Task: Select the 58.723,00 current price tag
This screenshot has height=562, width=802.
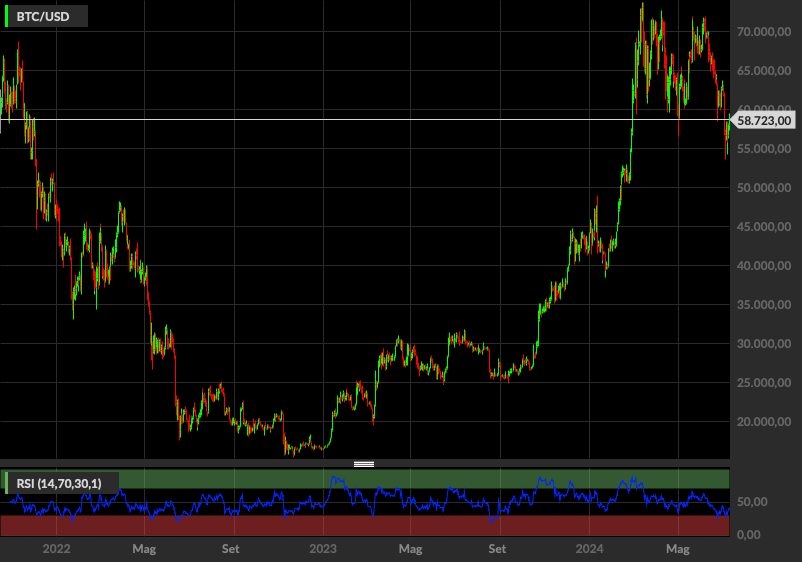Action: coord(764,121)
